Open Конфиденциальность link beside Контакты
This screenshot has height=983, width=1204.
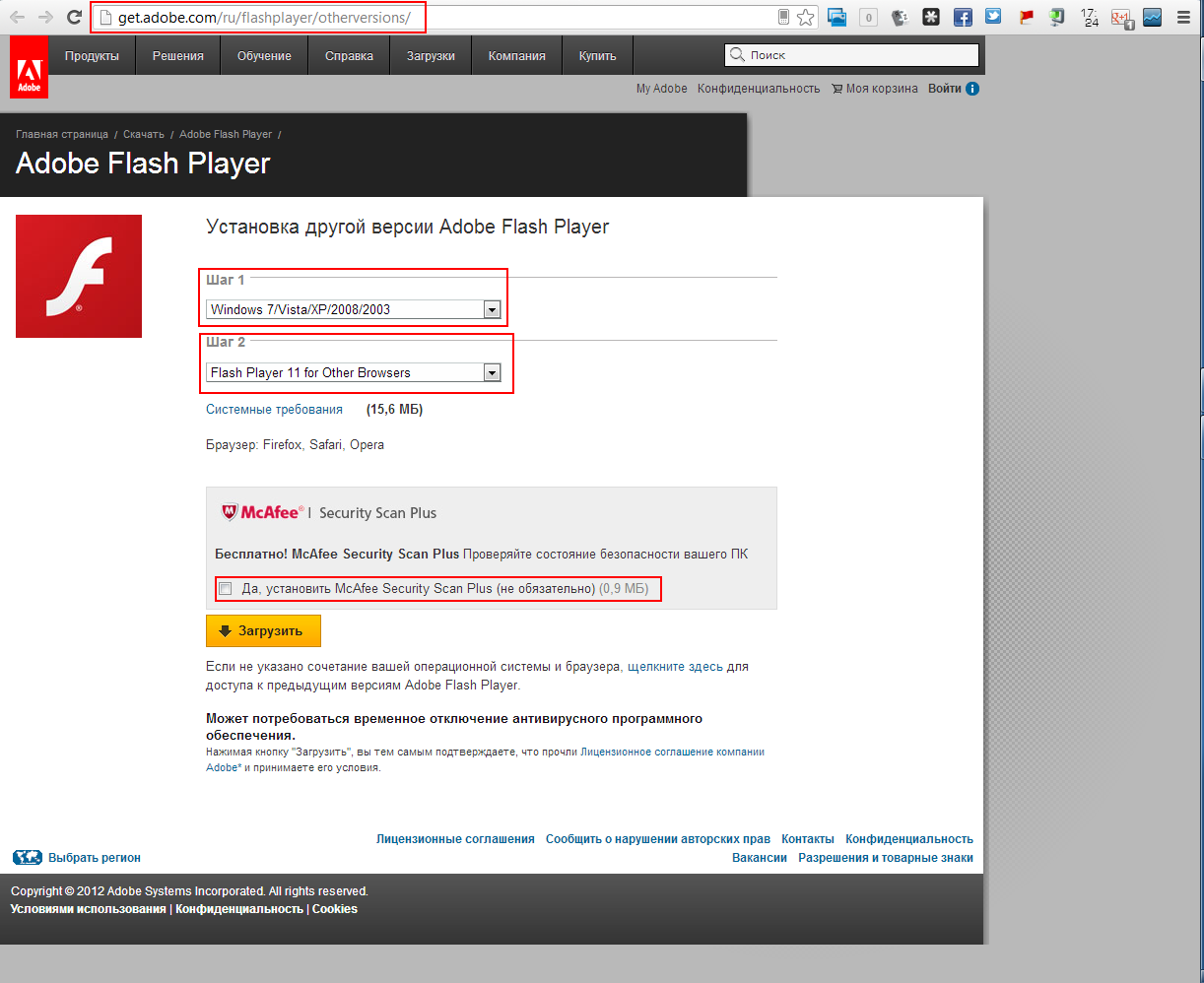(x=909, y=839)
